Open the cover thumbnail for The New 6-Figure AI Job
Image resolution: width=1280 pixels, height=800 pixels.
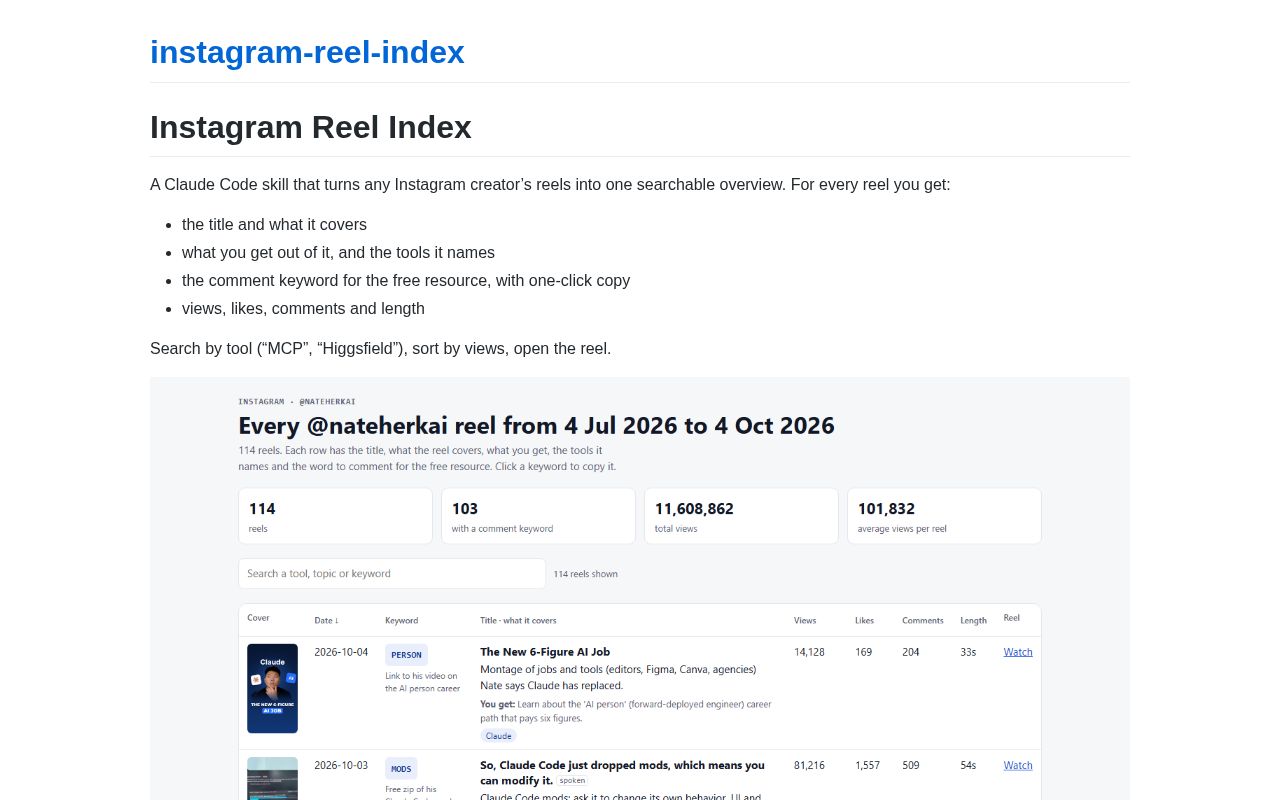tap(272, 689)
